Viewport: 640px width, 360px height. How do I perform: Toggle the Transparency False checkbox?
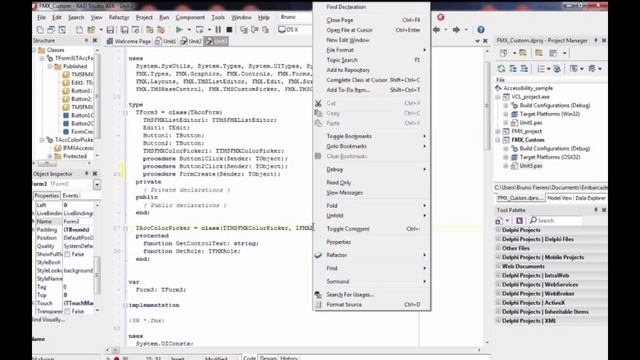click(x=67, y=311)
